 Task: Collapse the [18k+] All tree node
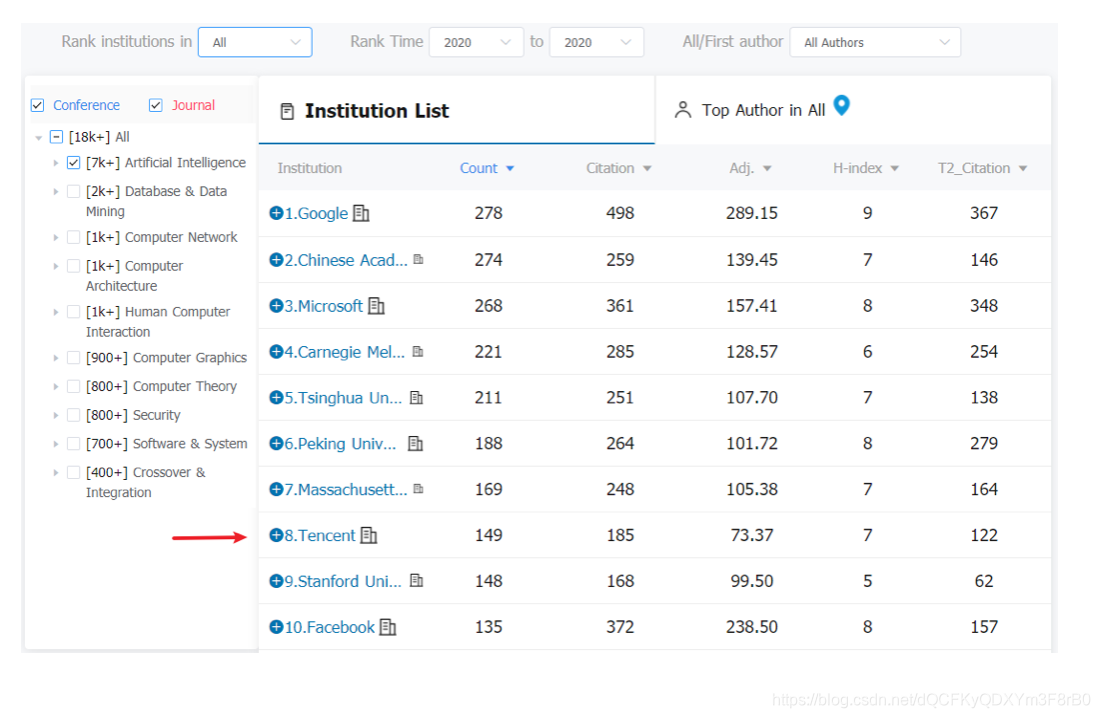(39, 138)
